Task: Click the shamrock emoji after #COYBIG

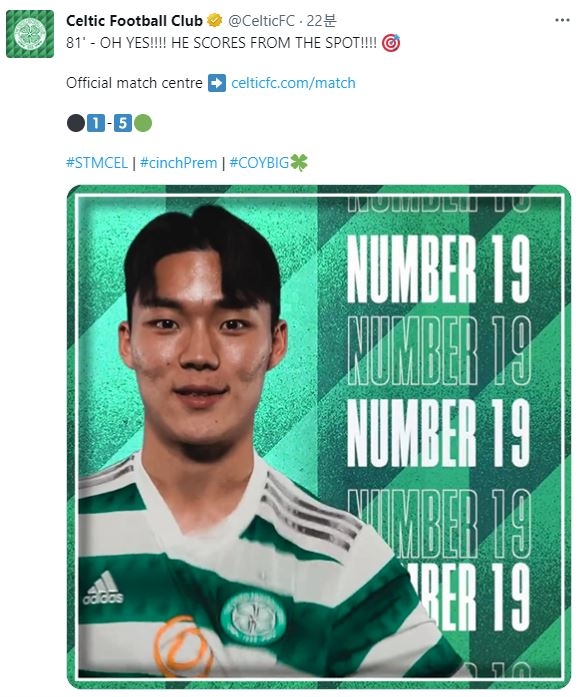Action: [x=299, y=163]
